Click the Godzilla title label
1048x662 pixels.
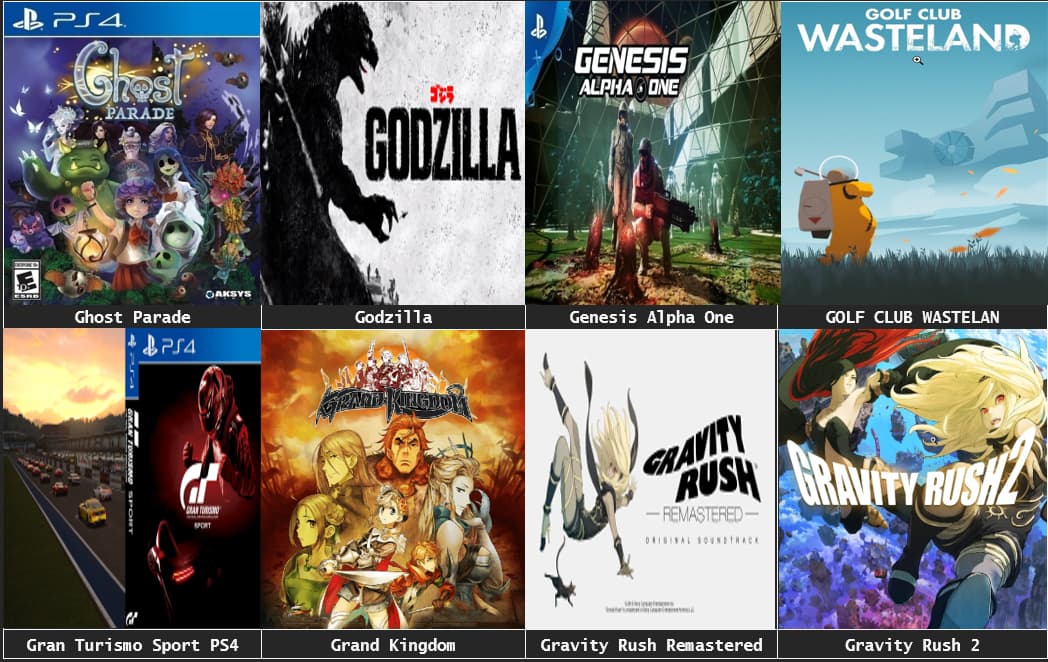393,317
